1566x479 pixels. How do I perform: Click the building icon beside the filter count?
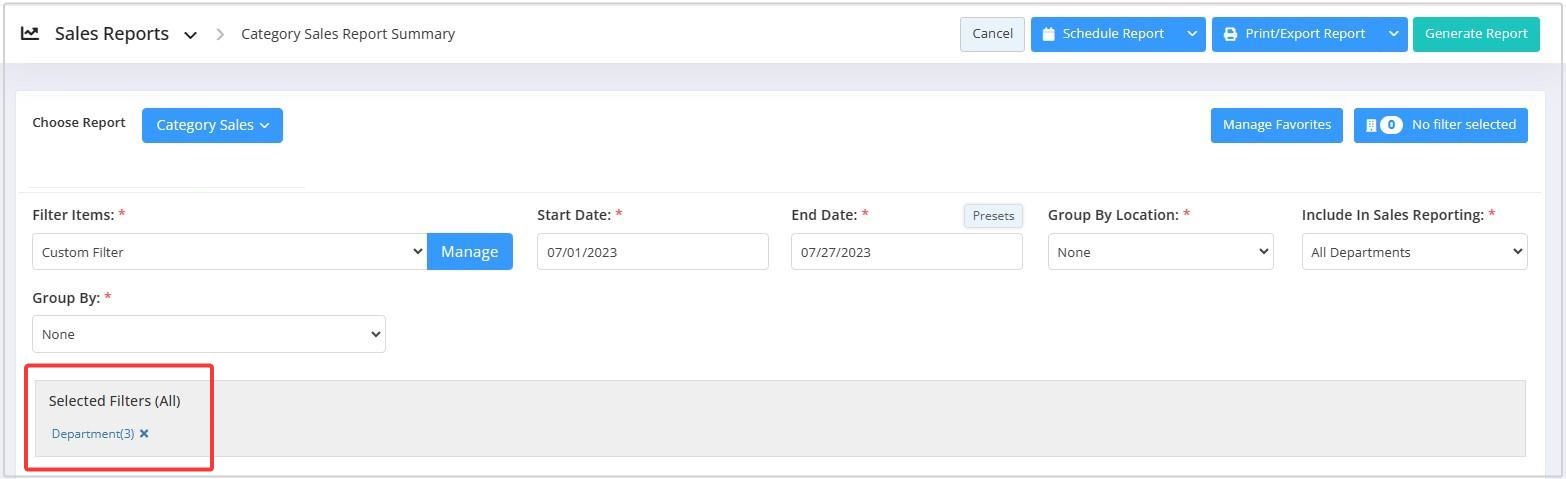click(x=1371, y=126)
